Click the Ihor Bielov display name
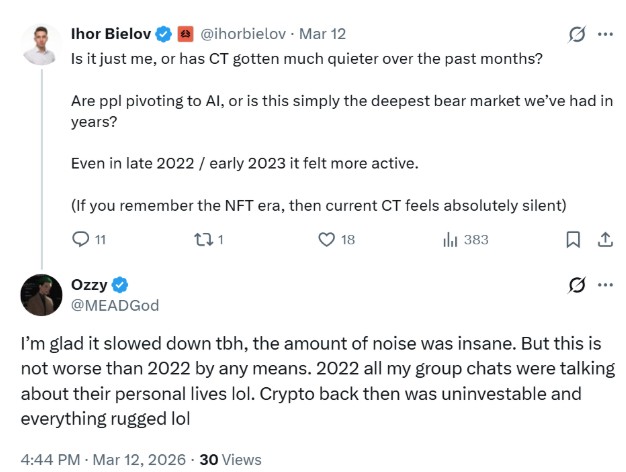This screenshot has width=626, height=472. (112, 34)
